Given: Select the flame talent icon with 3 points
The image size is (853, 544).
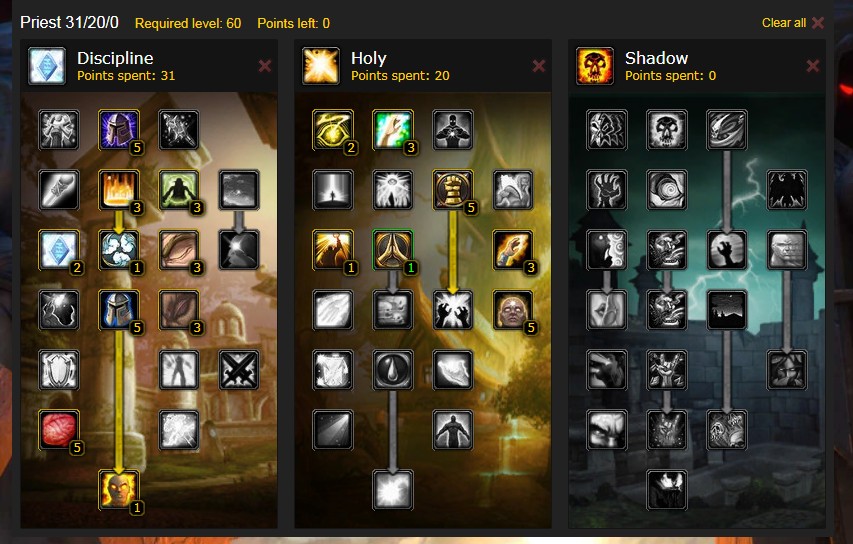Looking at the screenshot, I should pos(119,190).
